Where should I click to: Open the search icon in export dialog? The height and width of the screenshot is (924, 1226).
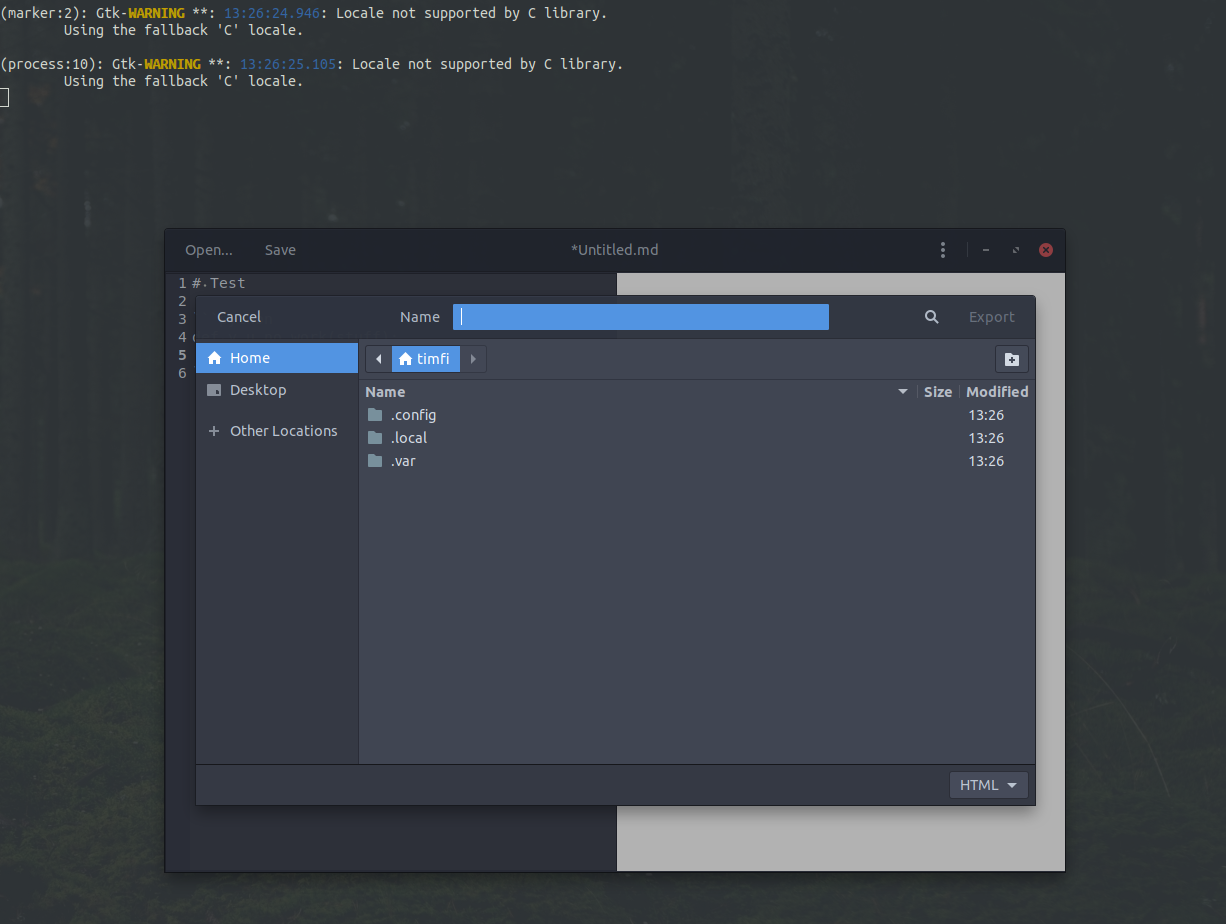pyautogui.click(x=931, y=317)
